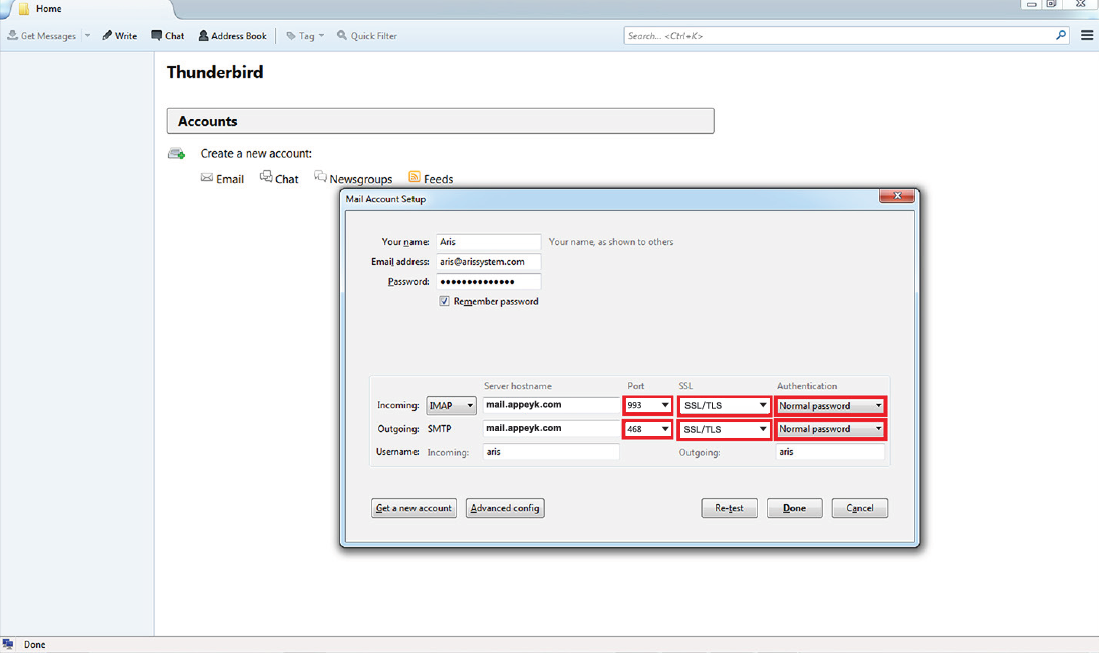Click the Get Messages button
This screenshot has width=1099, height=653.
[x=41, y=36]
